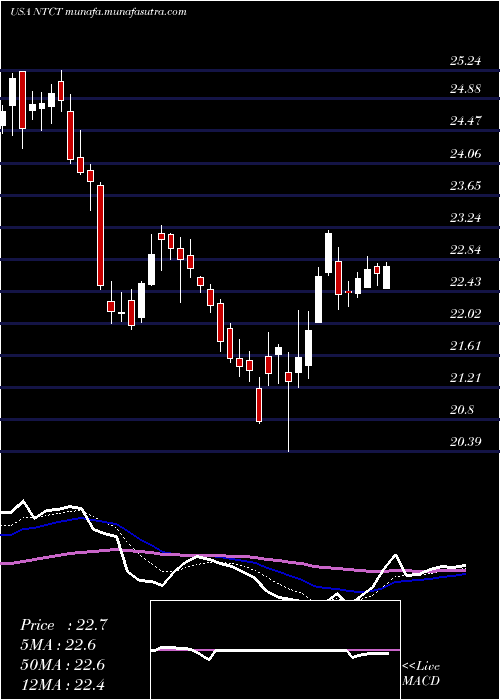Click the last white candle on the right
Image resolution: width=500 pixels, height=700 pixels.
(x=387, y=277)
